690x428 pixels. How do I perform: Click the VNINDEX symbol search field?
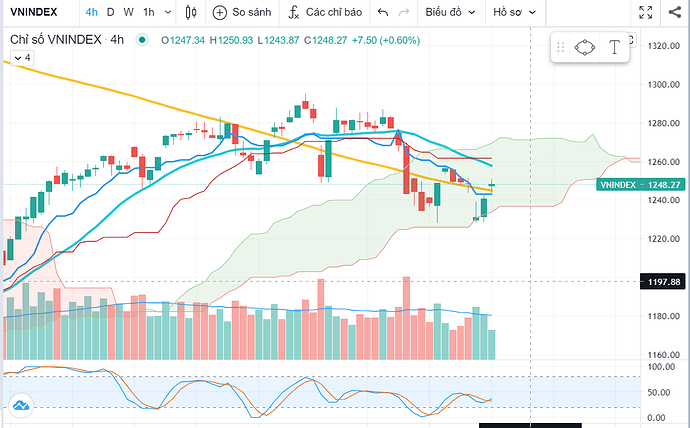[x=36, y=13]
